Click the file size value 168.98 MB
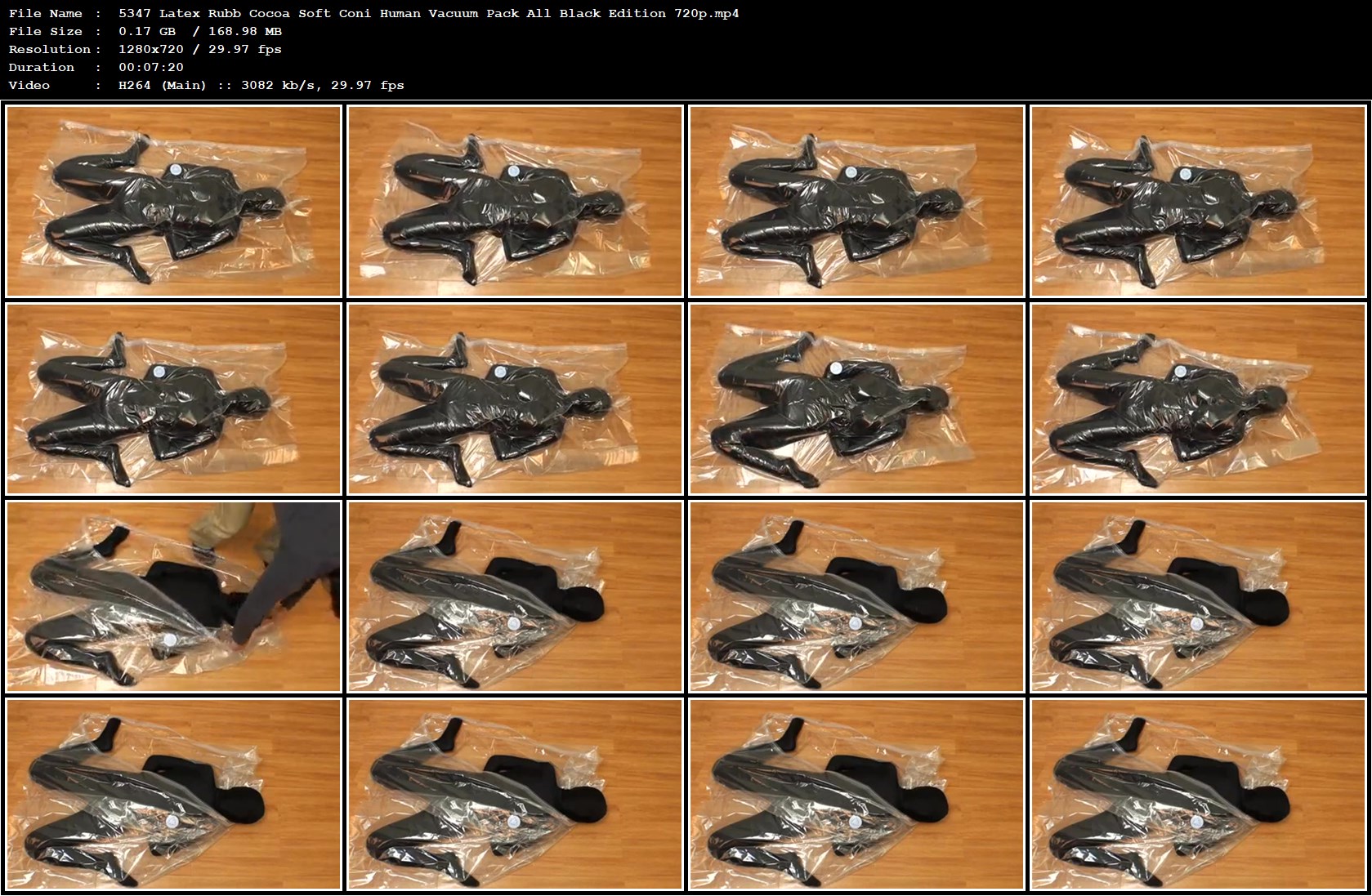The image size is (1372, 896). [245, 31]
